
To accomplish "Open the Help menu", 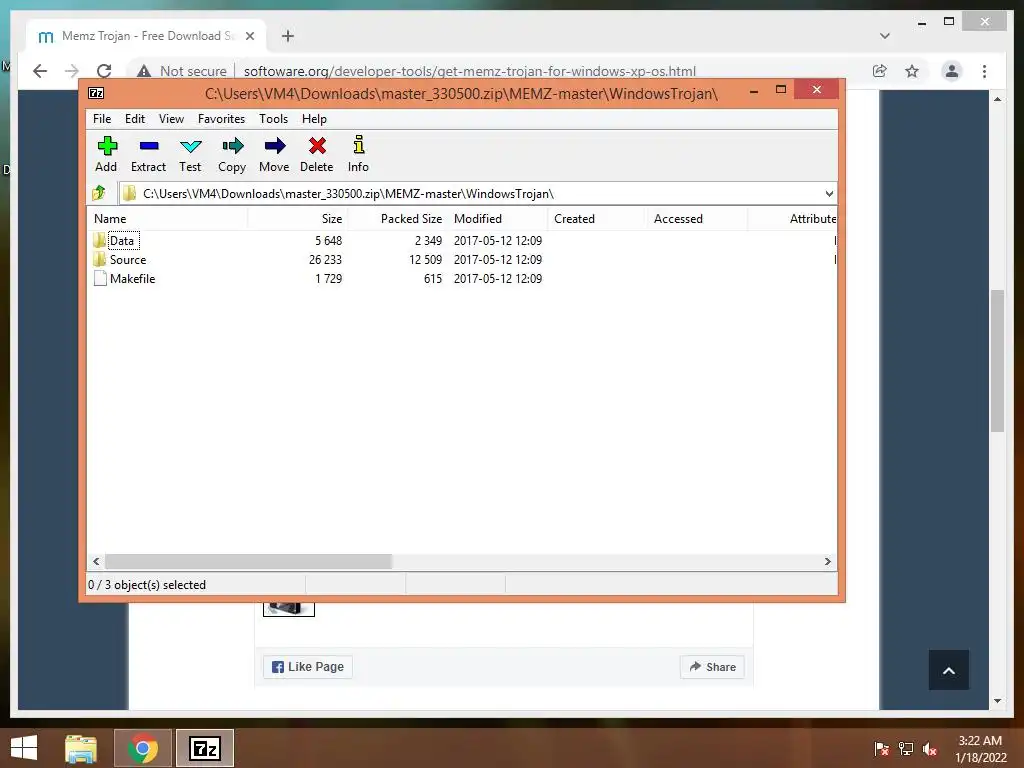I will (314, 119).
